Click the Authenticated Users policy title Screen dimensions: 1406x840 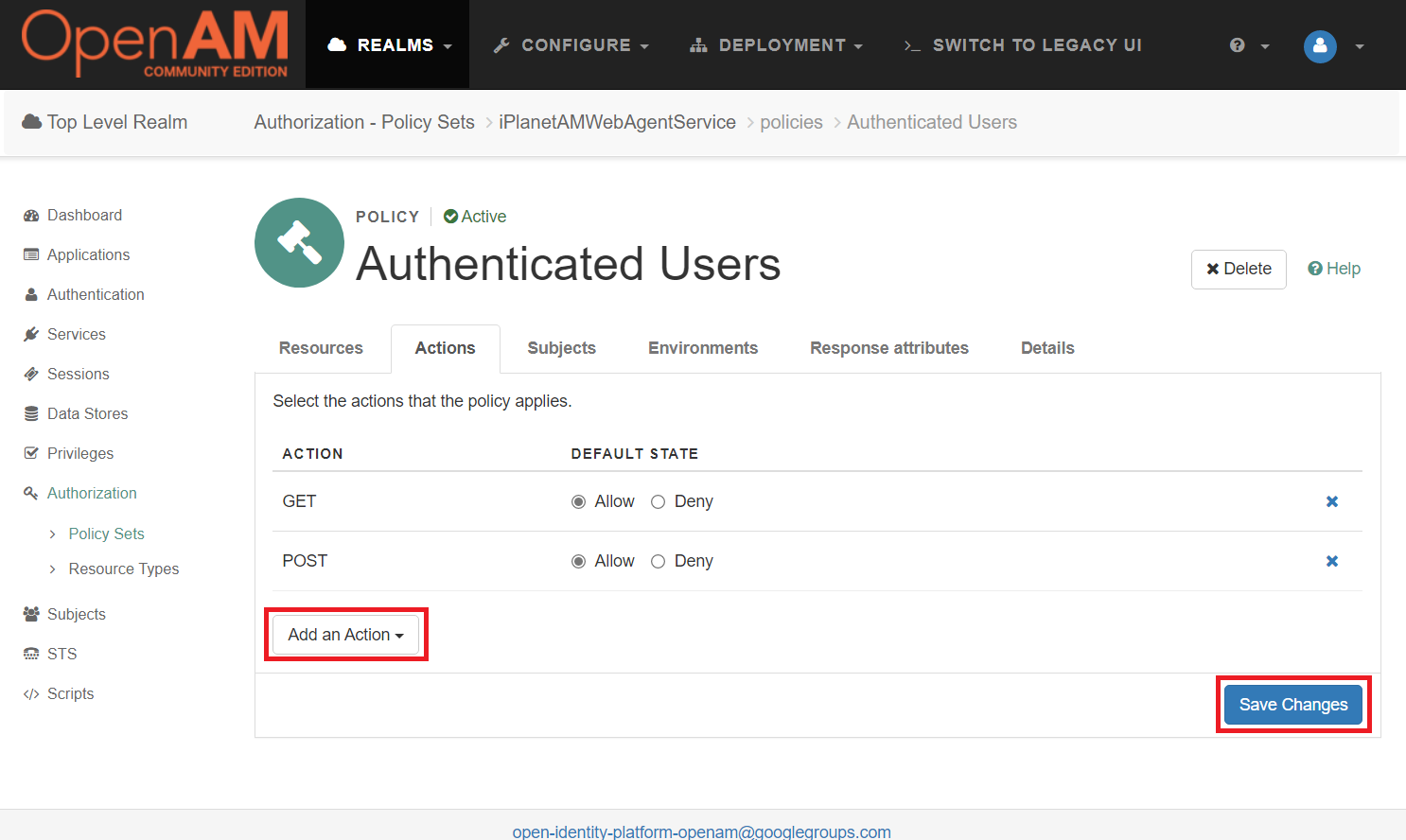tap(569, 264)
